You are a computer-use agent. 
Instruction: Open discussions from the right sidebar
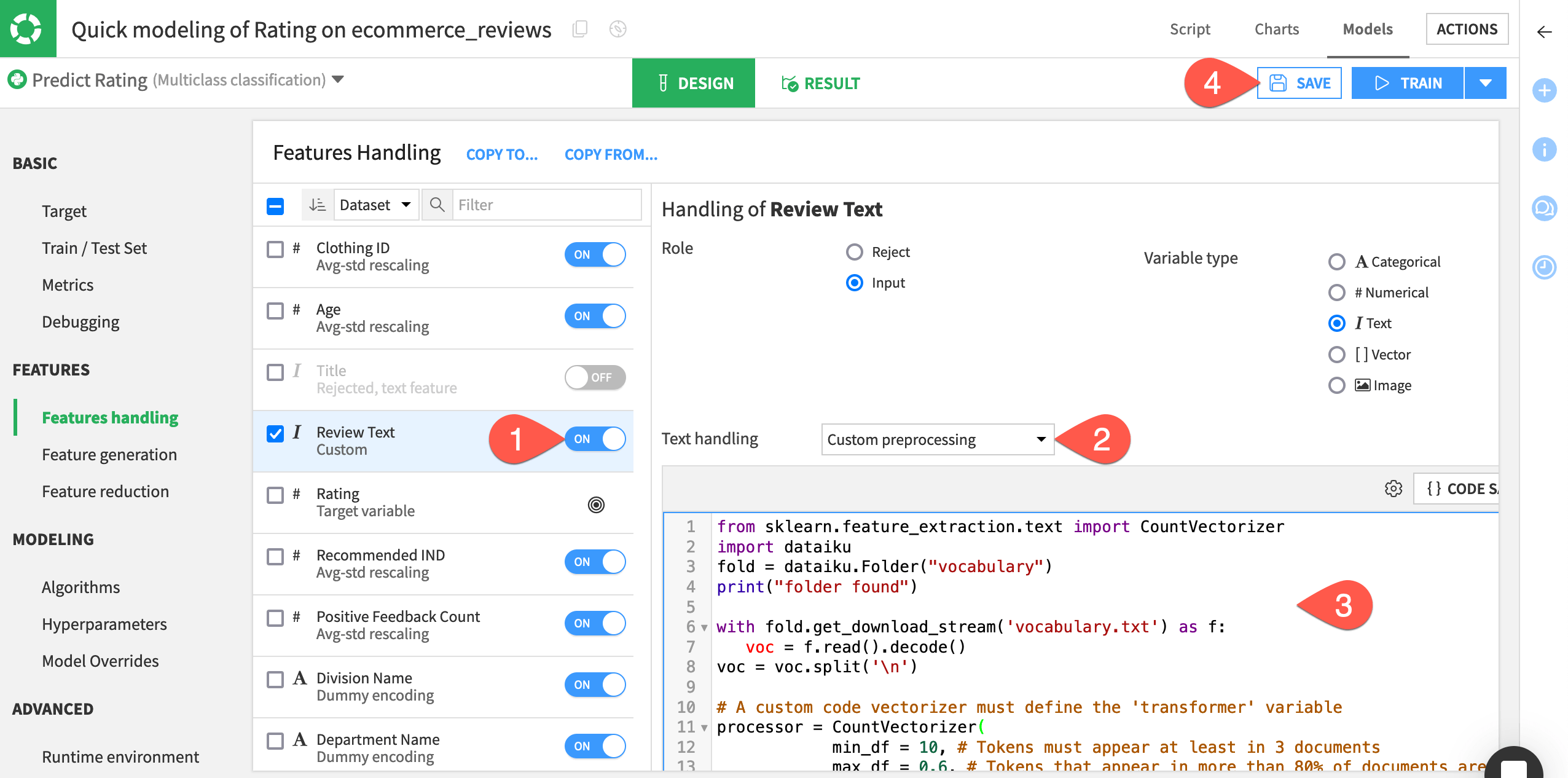1545,208
